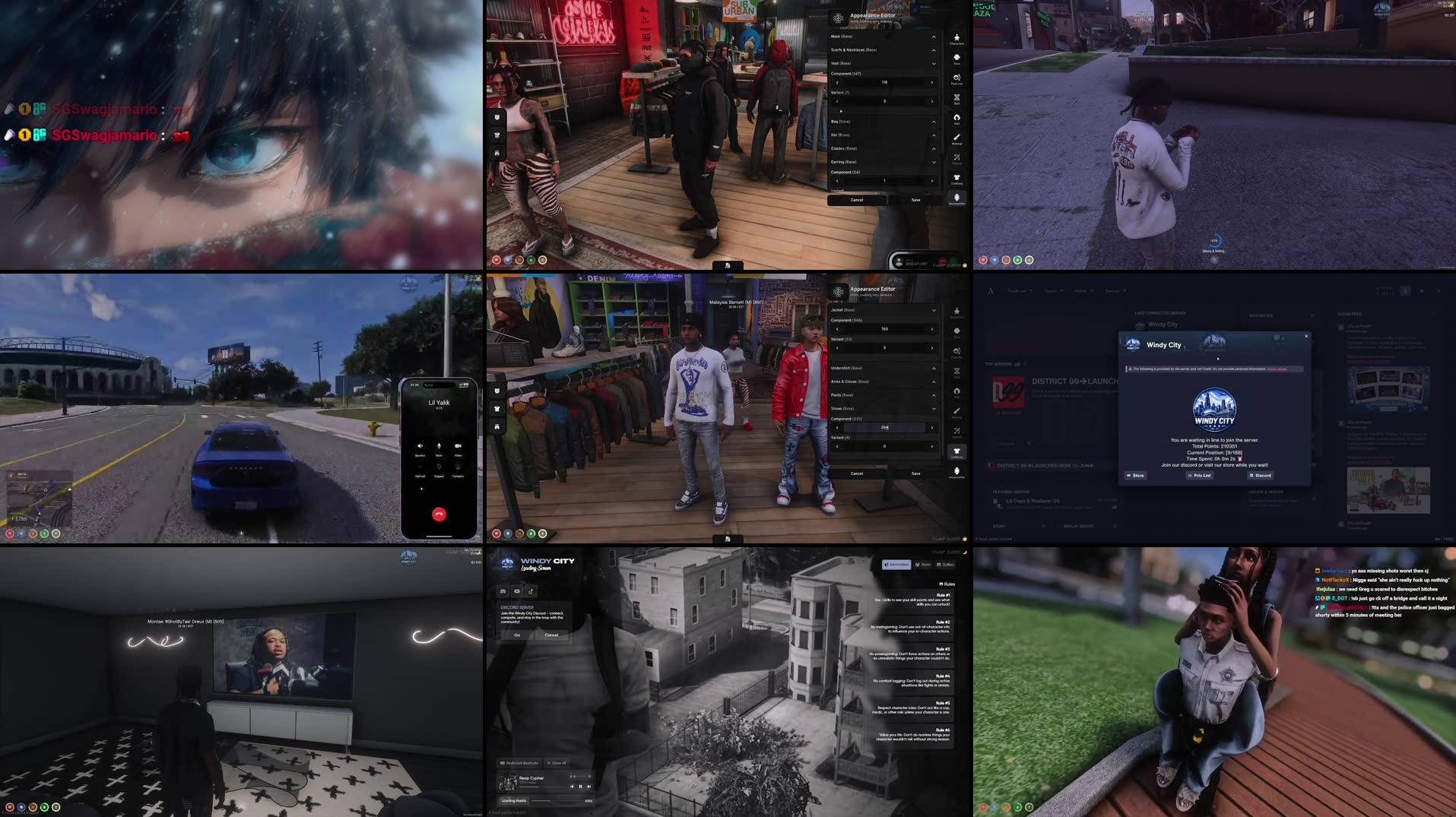Open Discord icon on Windy City loading screen
The height and width of the screenshot is (817, 1456).
(x=503, y=591)
